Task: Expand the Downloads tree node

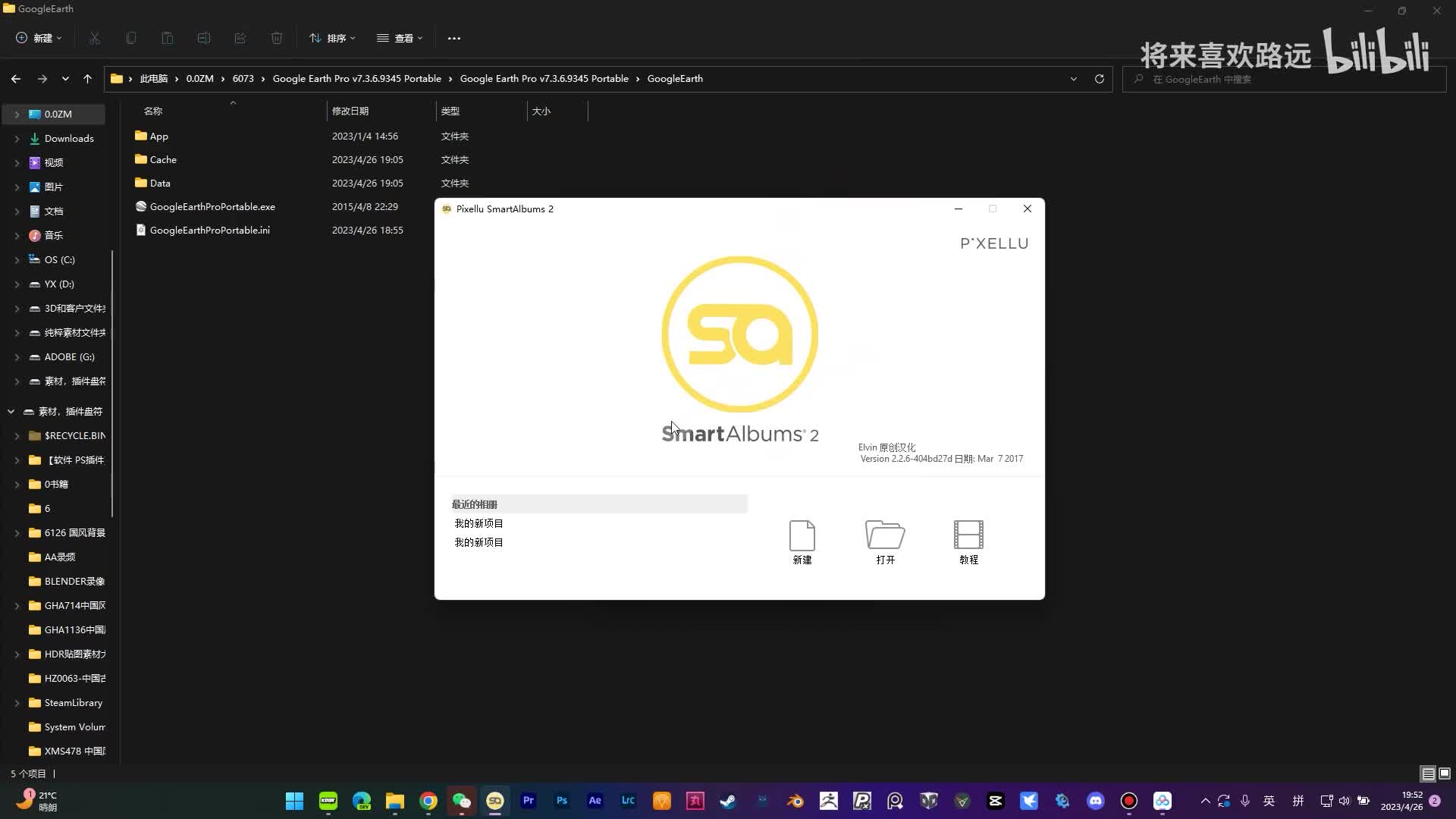Action: pyautogui.click(x=17, y=139)
